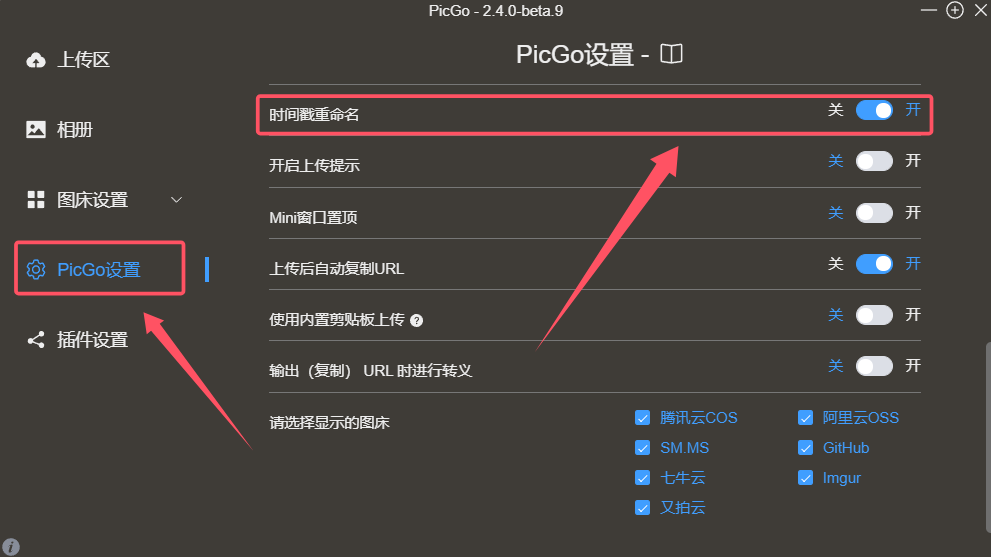This screenshot has height=557, width=991.
Task: Turn off 上传后自动复制URL switch
Action: coord(874,264)
